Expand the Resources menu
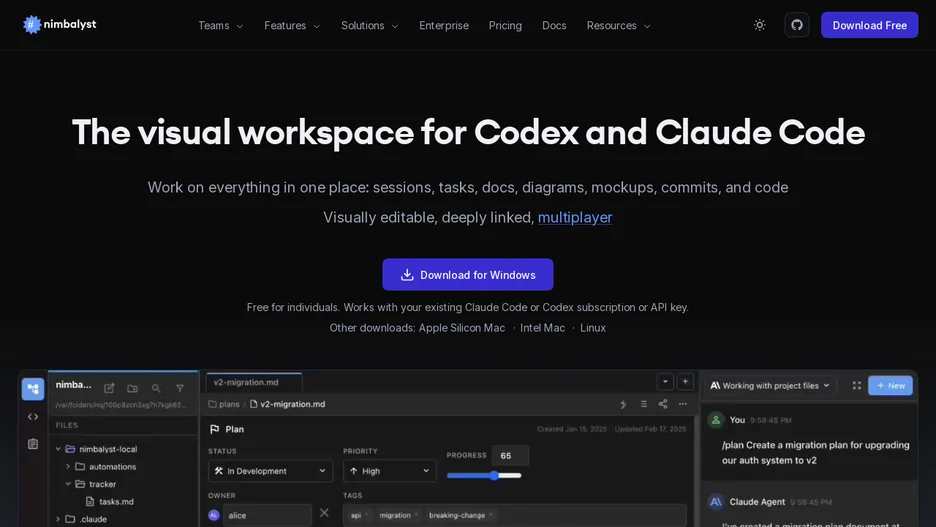 pos(618,26)
